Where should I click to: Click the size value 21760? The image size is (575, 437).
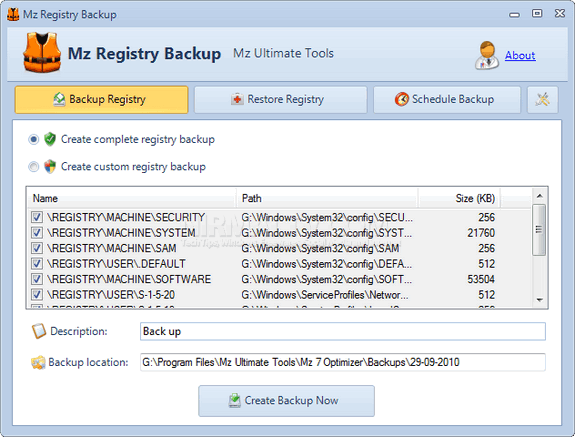pyautogui.click(x=481, y=233)
